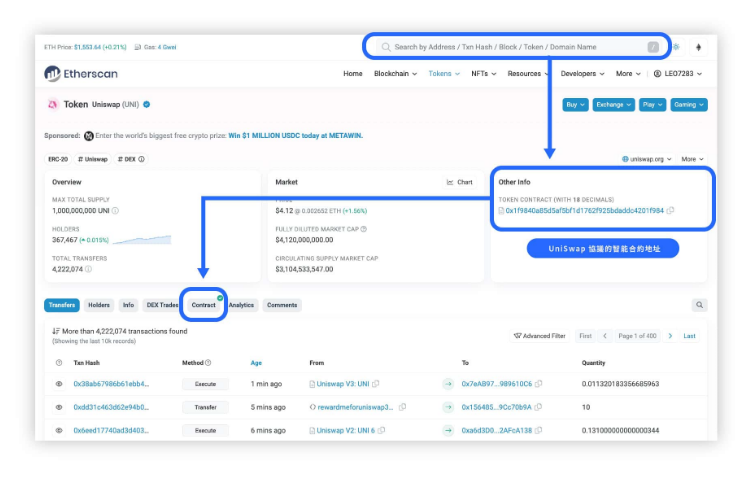Click the ERC-20 tag
This screenshot has width=747, height=479.
coord(58,159)
